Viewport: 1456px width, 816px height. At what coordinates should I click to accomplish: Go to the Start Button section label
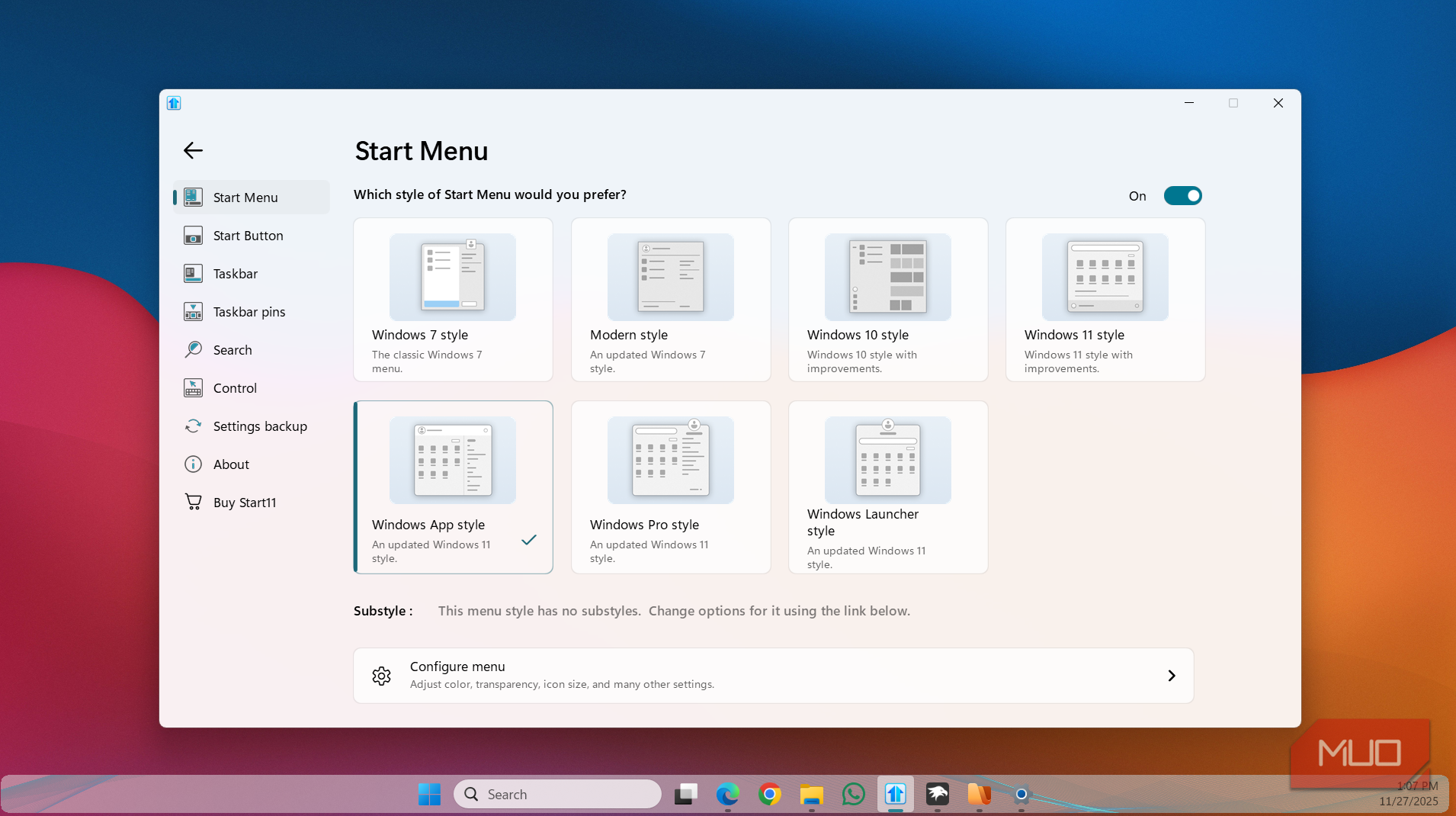249,236
